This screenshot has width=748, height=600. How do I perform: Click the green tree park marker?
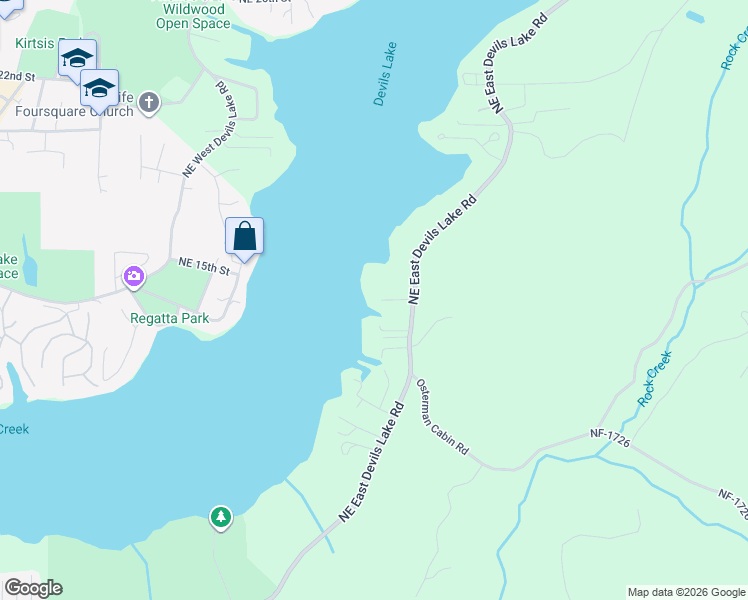221,518
